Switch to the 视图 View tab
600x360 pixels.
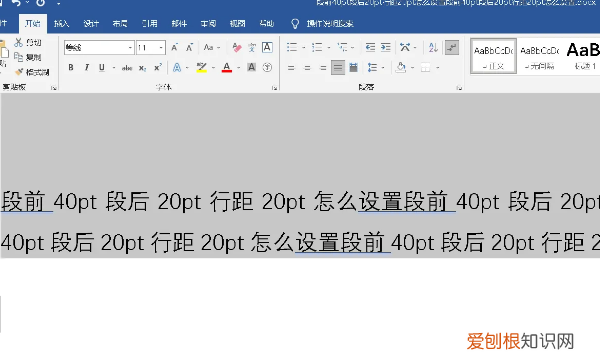point(237,24)
